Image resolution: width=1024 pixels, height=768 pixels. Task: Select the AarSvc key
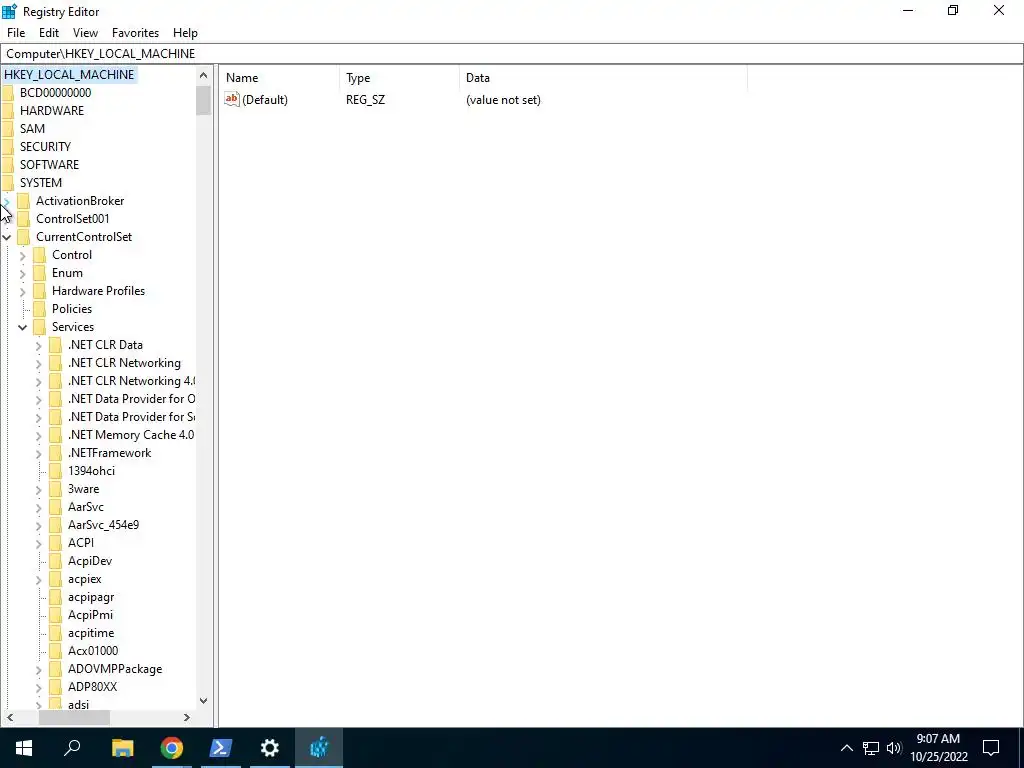[x=86, y=507]
